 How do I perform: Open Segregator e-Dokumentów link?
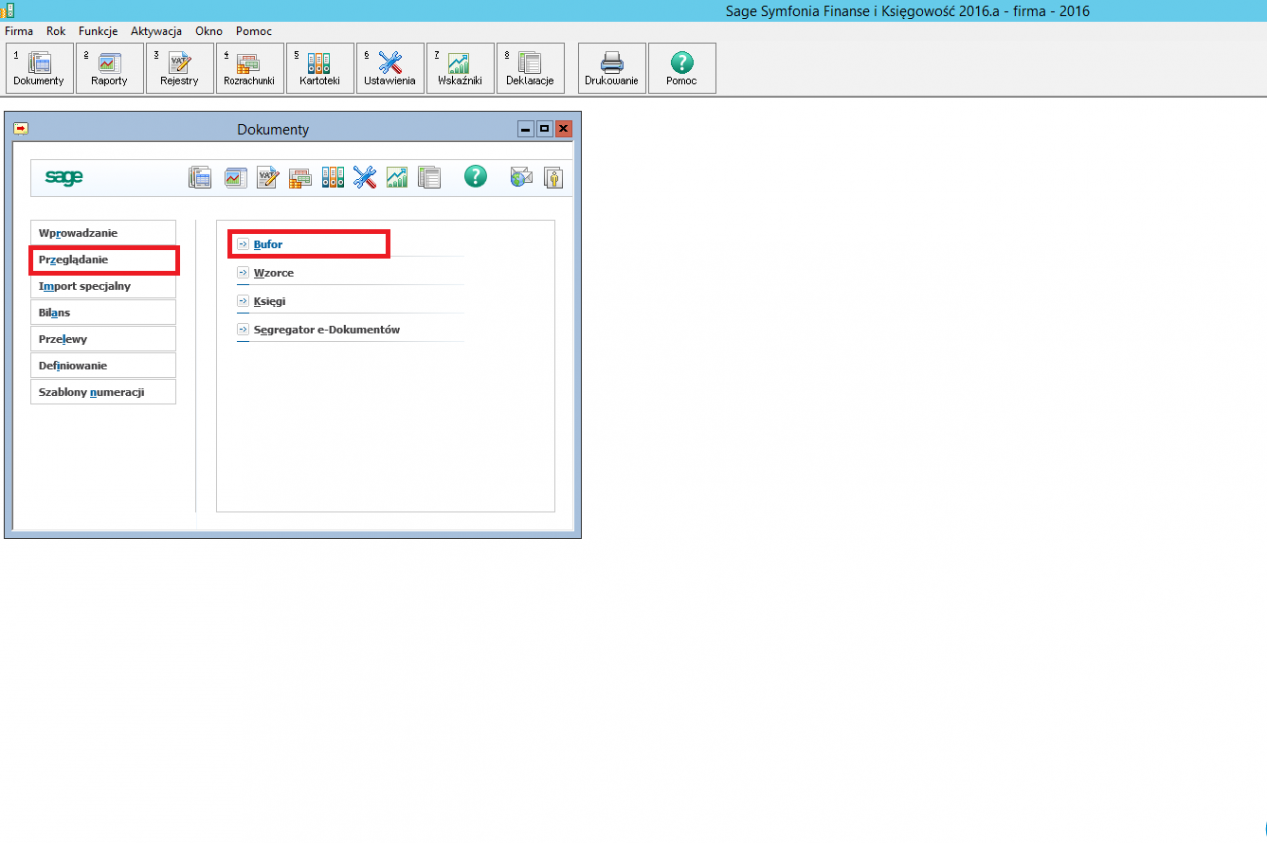point(326,329)
